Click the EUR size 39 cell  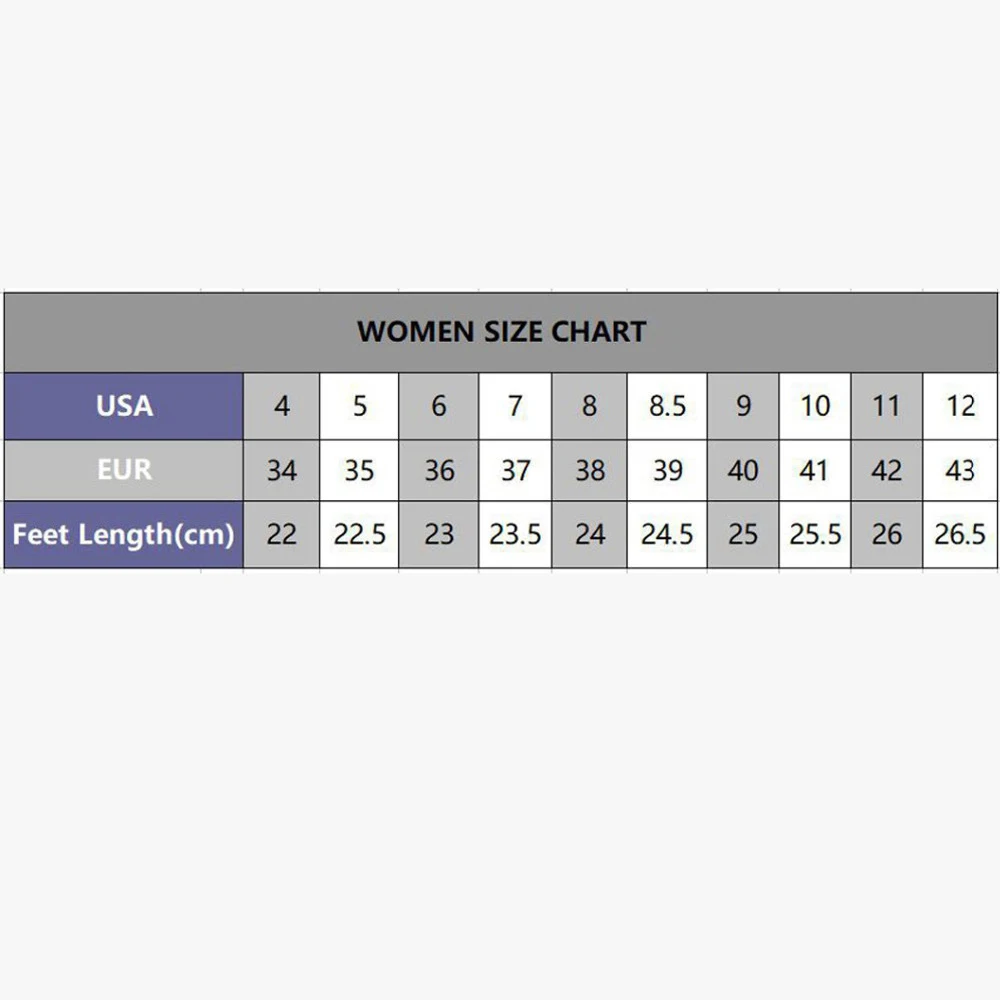(667, 470)
